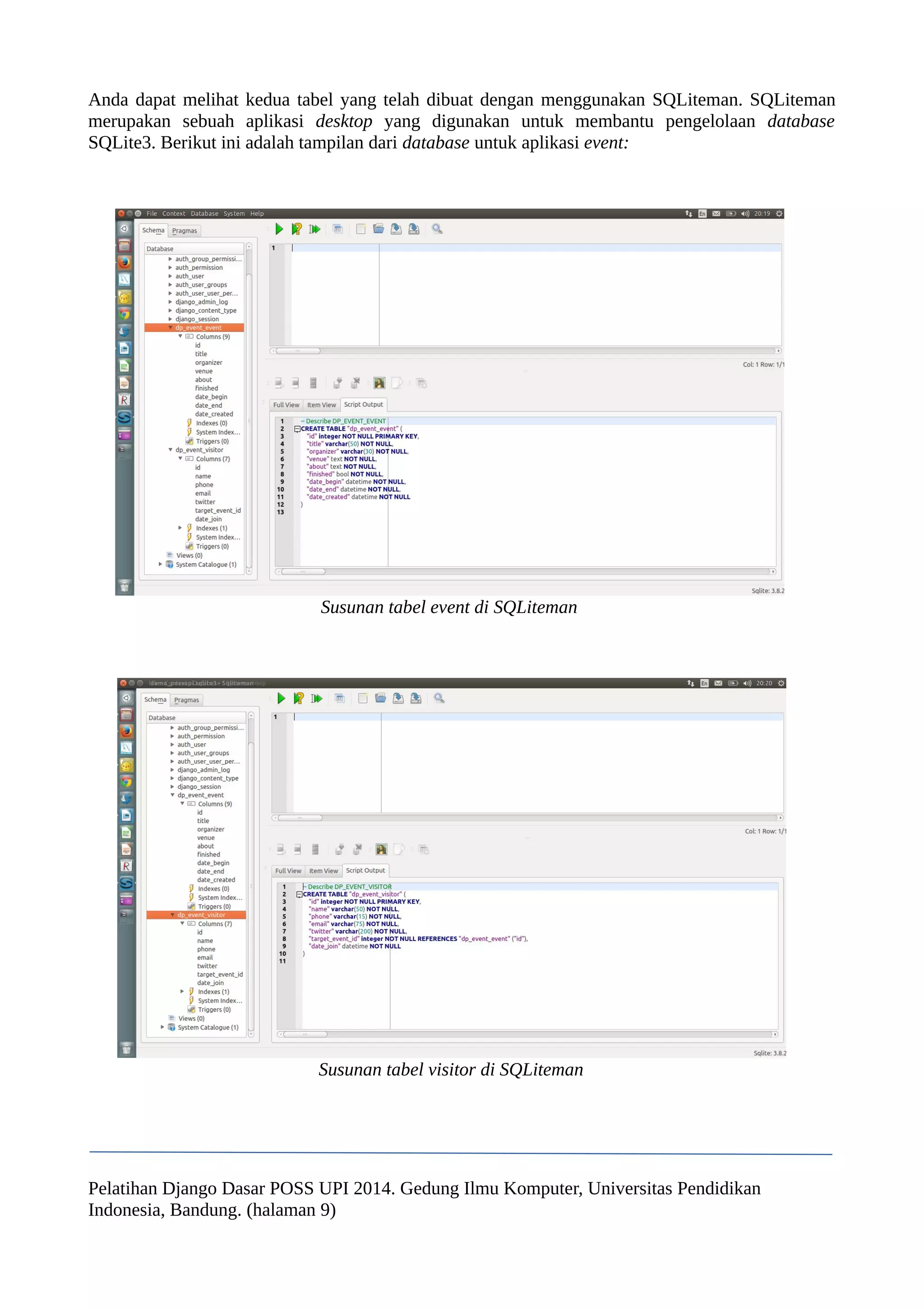Select Triggers (0) under dp_event_event, event-table screenshot
Image resolution: width=924 pixels, height=1308 pixels.
(x=213, y=441)
